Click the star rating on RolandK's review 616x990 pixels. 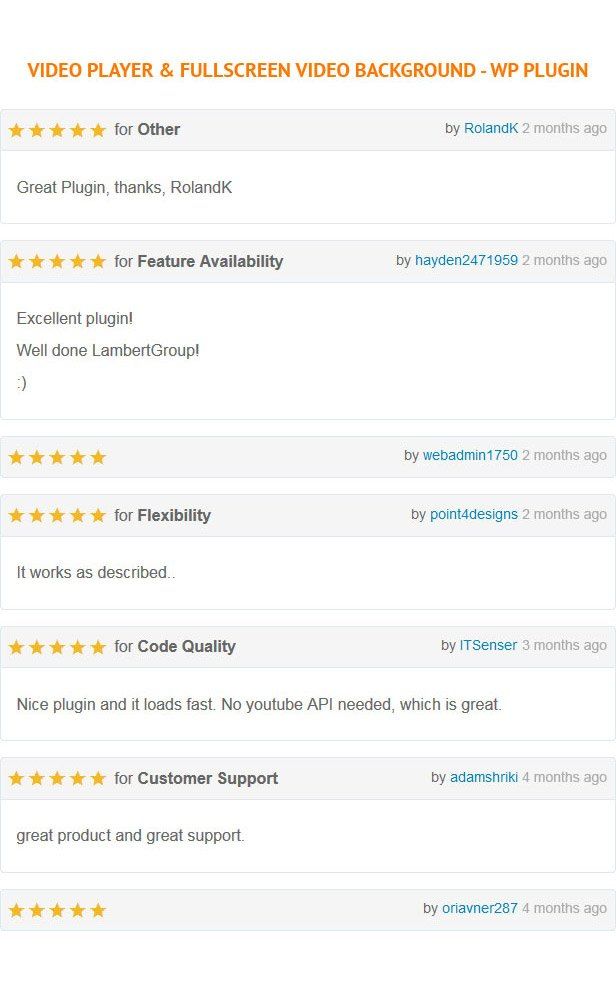(57, 130)
